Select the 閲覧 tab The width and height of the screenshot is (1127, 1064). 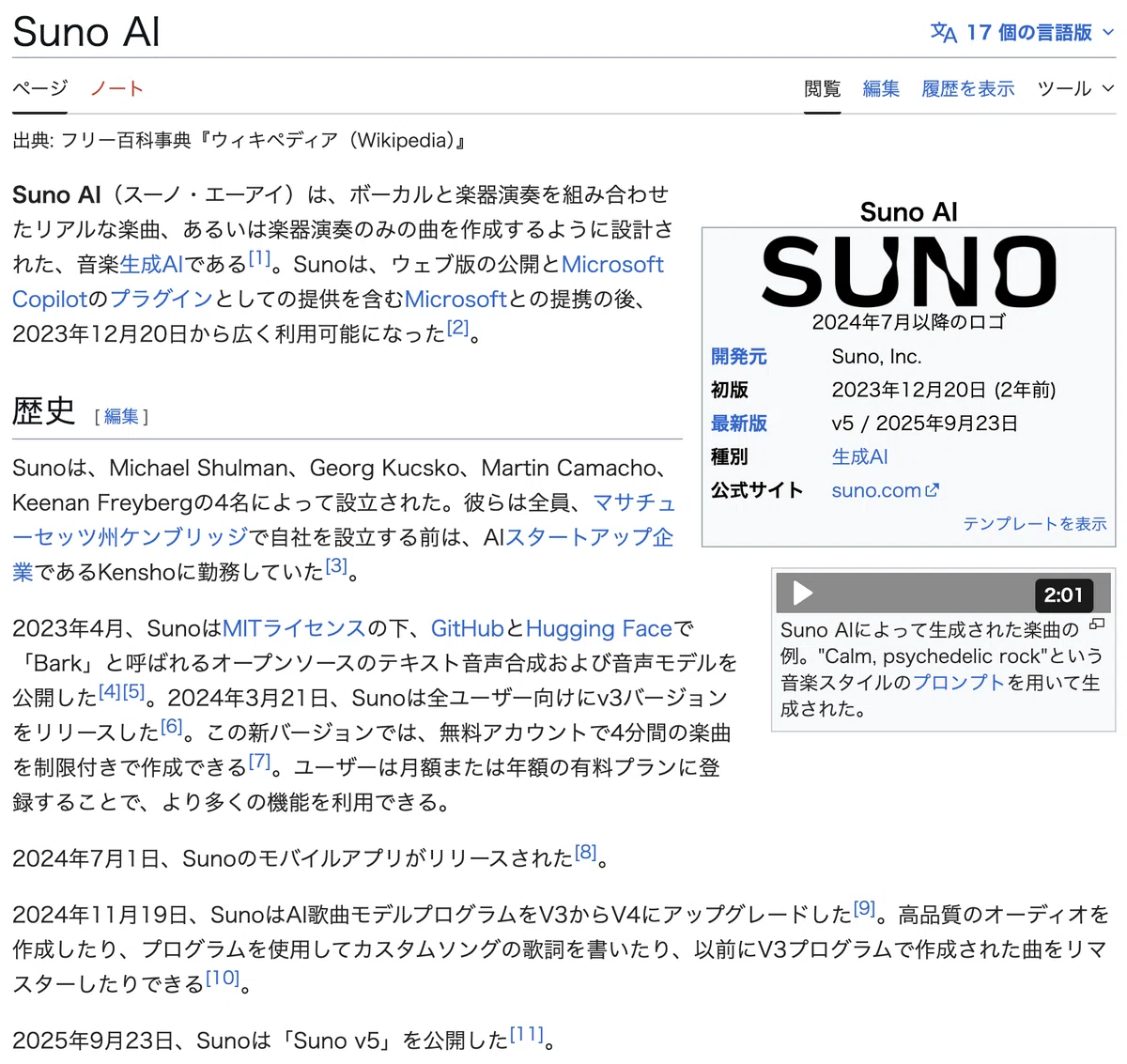[x=823, y=88]
